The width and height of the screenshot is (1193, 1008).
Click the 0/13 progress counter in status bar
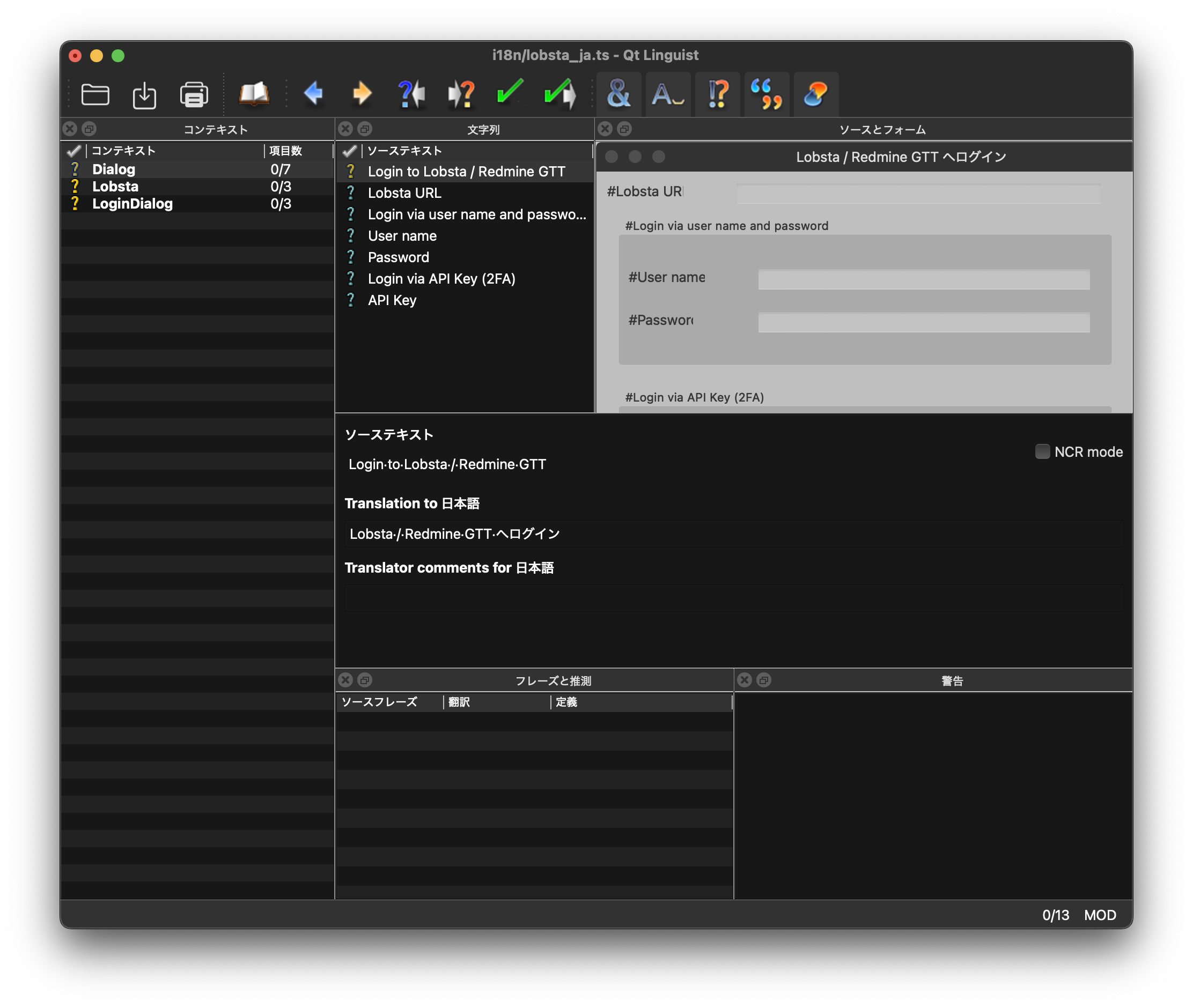click(1055, 915)
